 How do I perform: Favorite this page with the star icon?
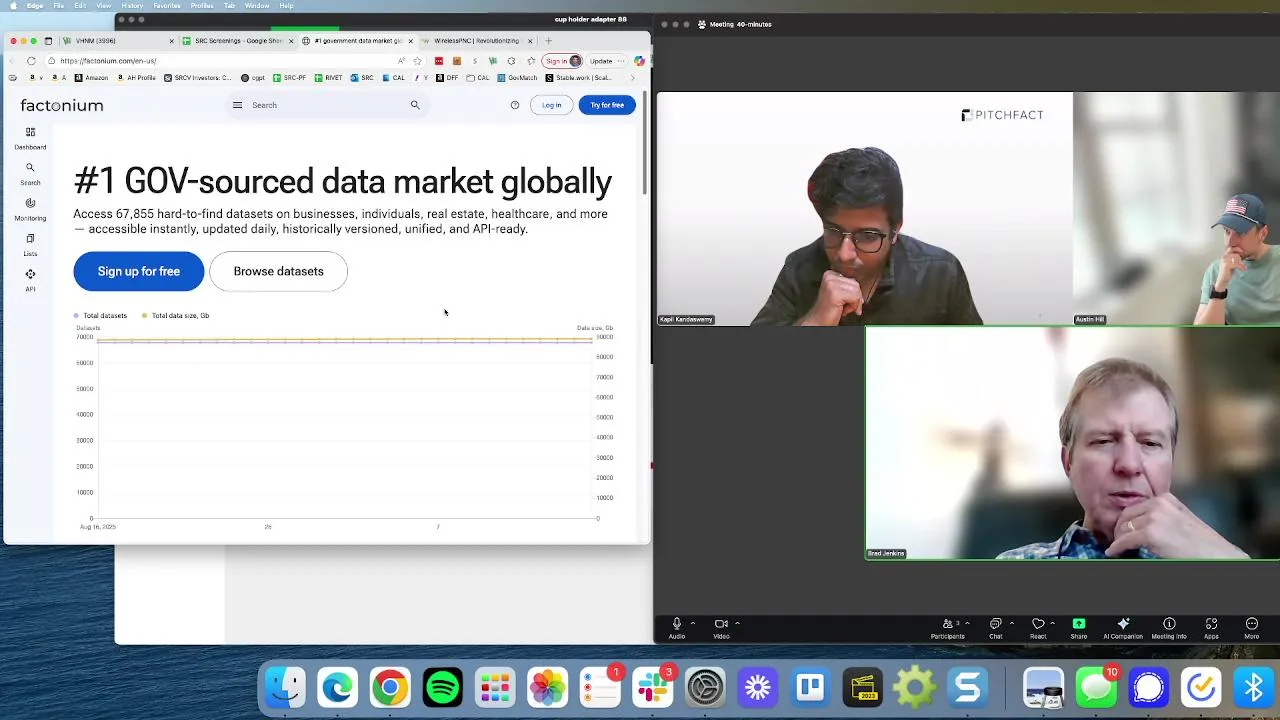pos(417,61)
